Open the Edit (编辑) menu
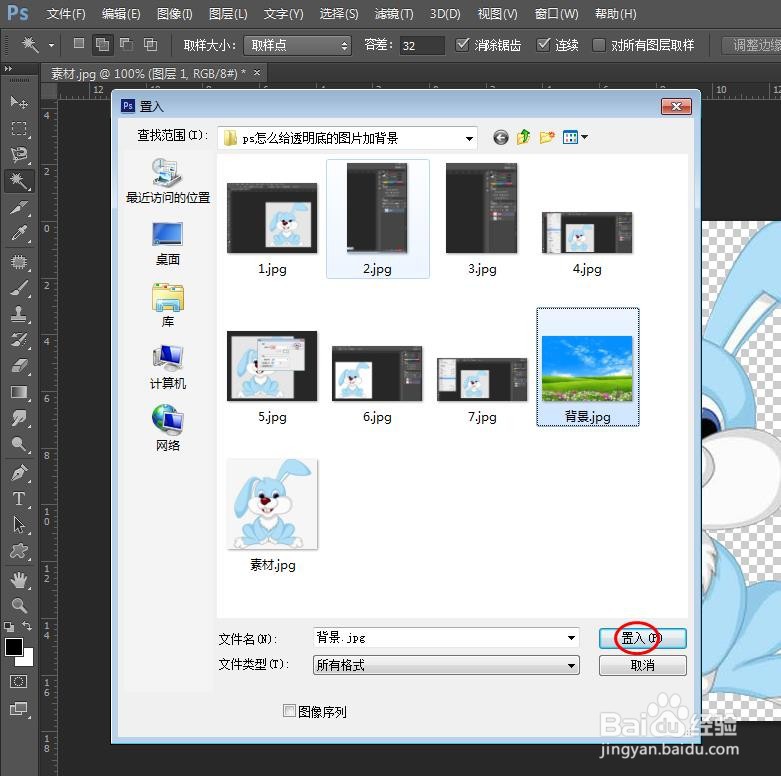The height and width of the screenshot is (776, 781). pyautogui.click(x=121, y=14)
